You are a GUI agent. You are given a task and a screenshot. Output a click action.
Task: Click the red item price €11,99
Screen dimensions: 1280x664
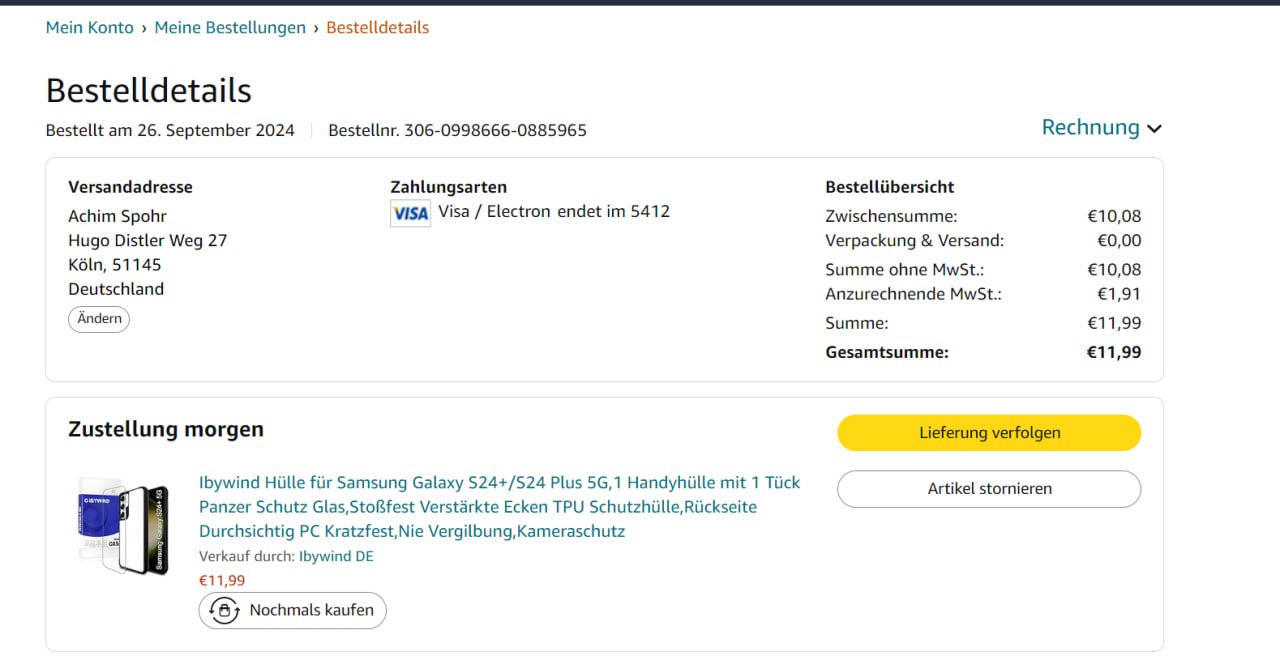(x=222, y=580)
